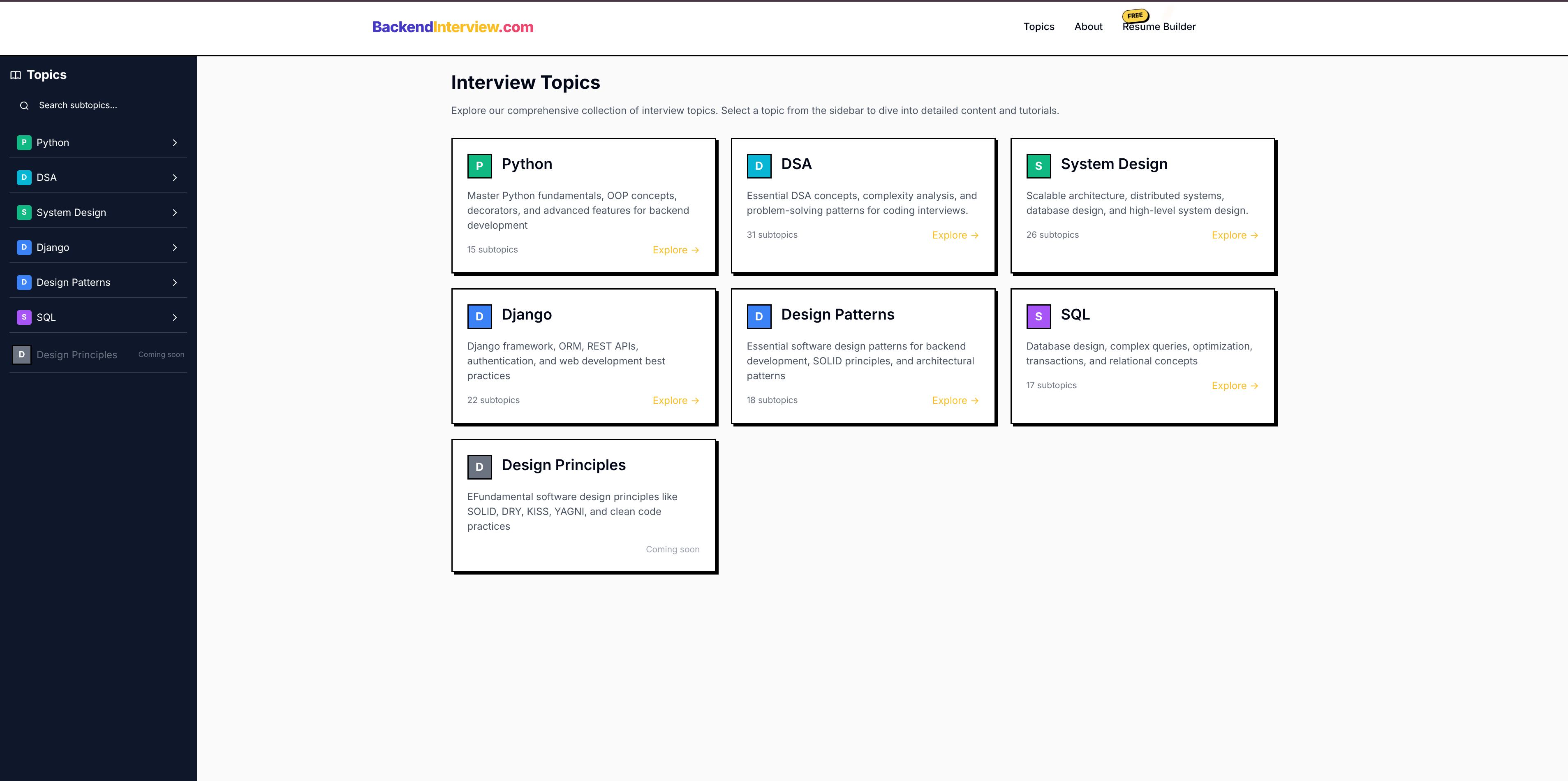Viewport: 1568px width, 781px height.
Task: Click the purple S icon on the SQL card
Action: [1038, 317]
